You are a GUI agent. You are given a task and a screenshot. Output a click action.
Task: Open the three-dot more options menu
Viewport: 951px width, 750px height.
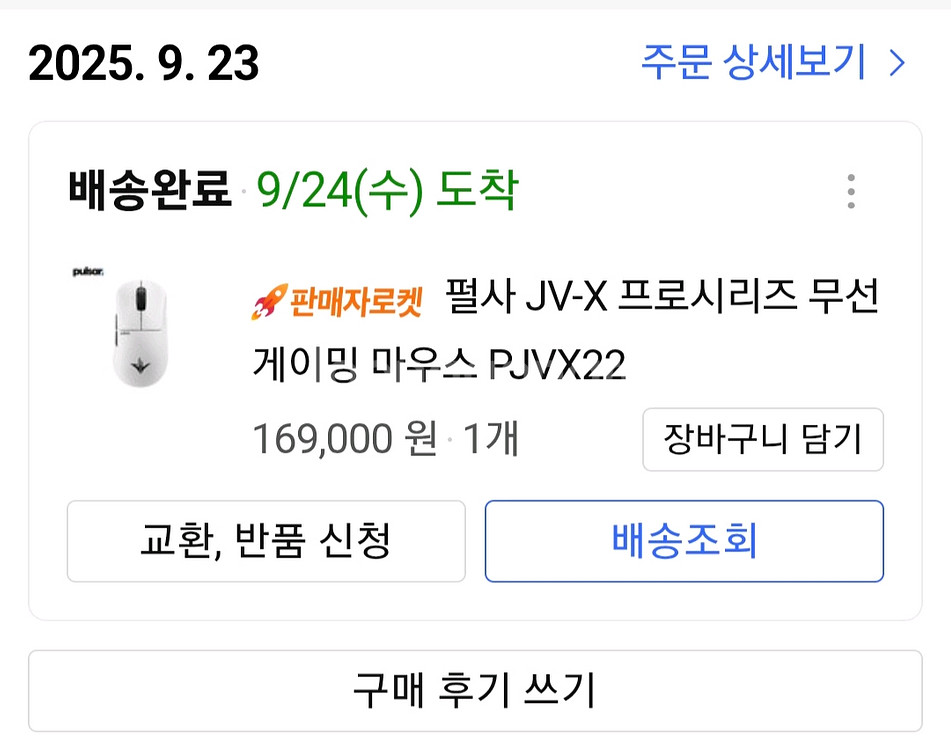coord(850,191)
